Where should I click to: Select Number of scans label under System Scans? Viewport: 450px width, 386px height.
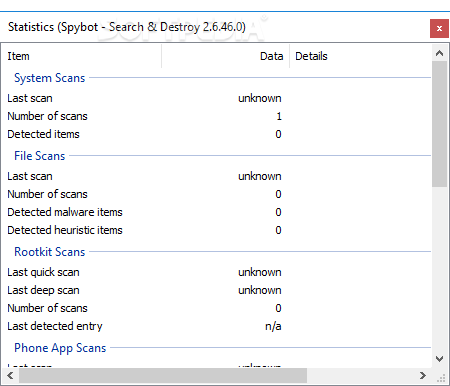click(x=47, y=116)
